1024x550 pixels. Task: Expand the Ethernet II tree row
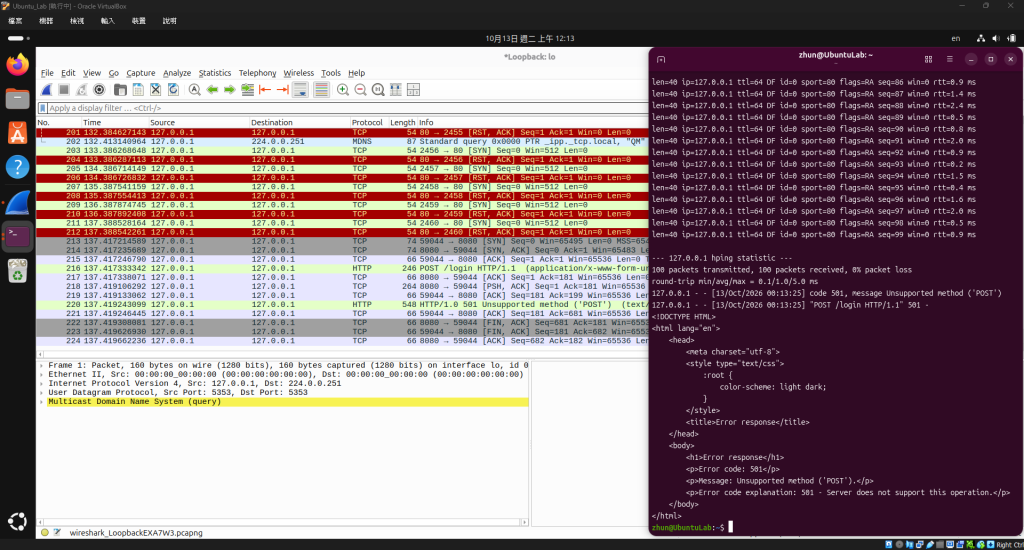click(42, 375)
